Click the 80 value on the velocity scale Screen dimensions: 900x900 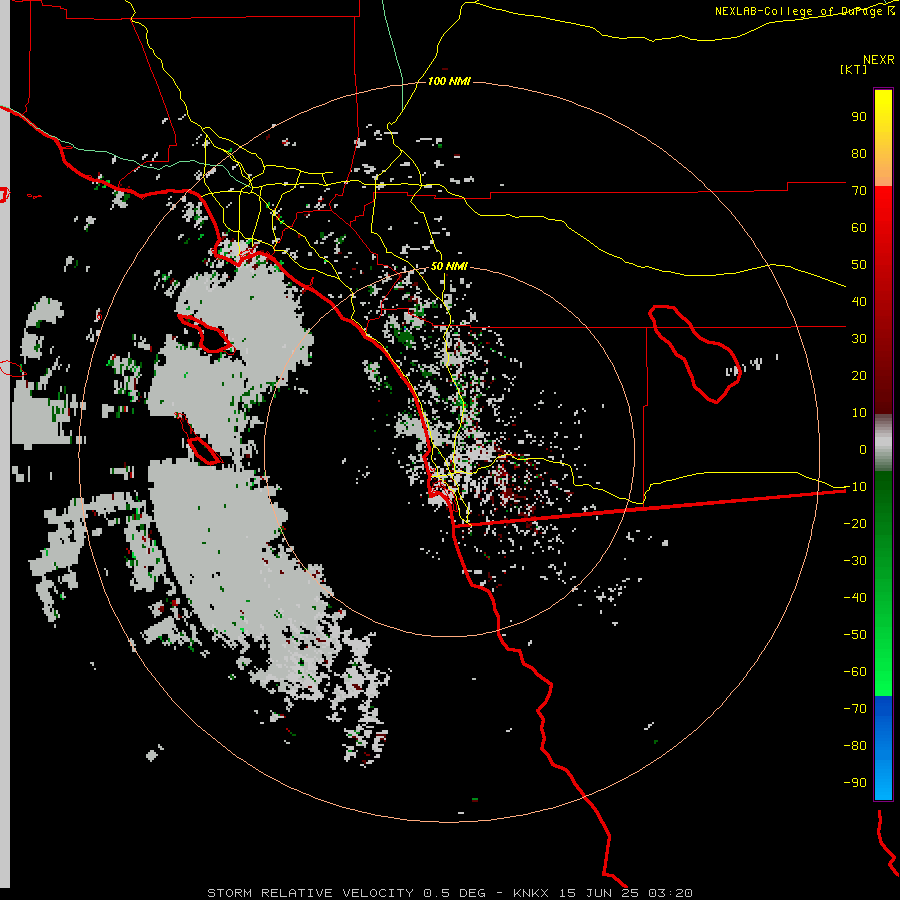pyautogui.click(x=859, y=154)
